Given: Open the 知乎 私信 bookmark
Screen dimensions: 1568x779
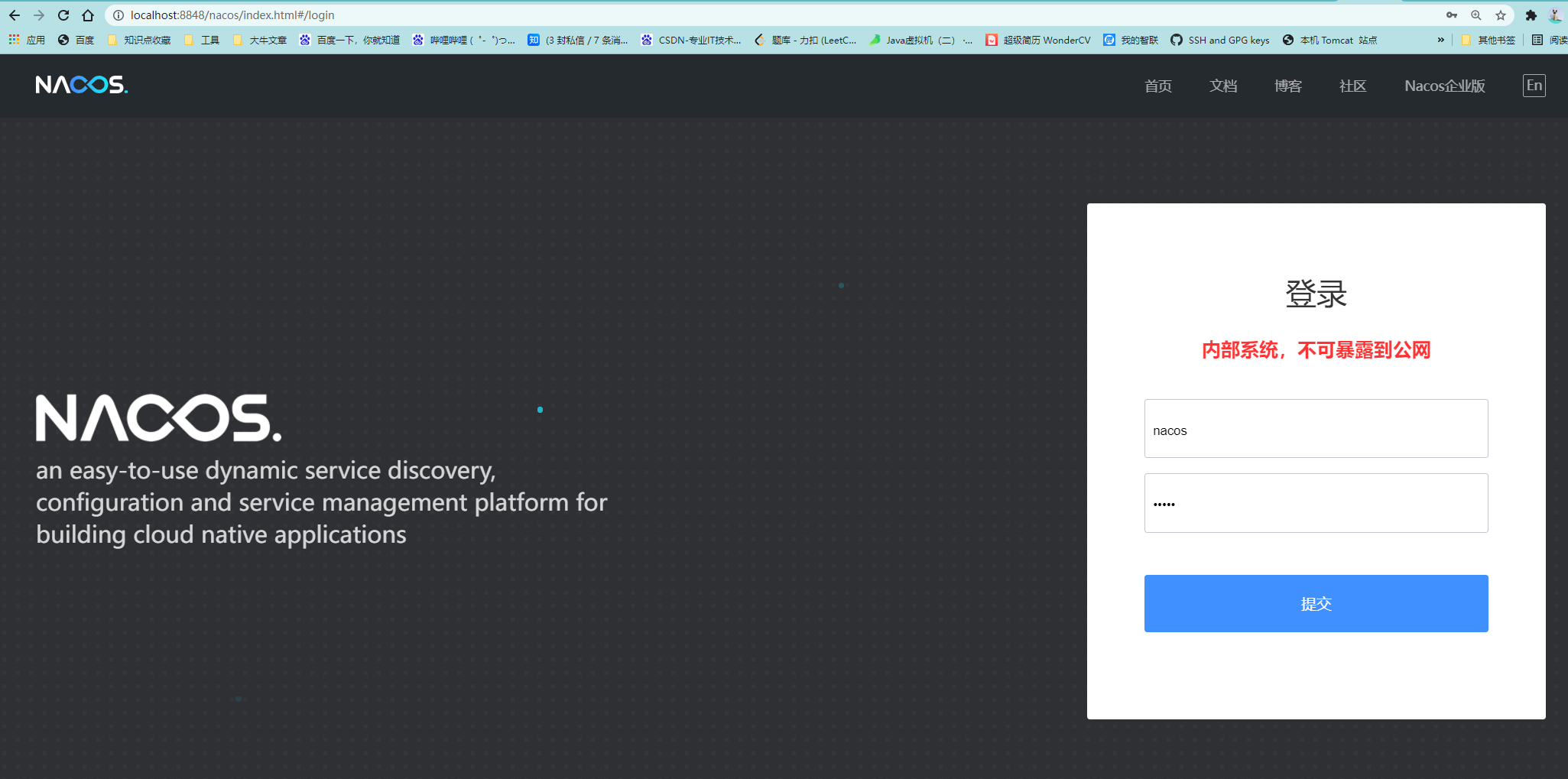Looking at the screenshot, I should pos(578,40).
